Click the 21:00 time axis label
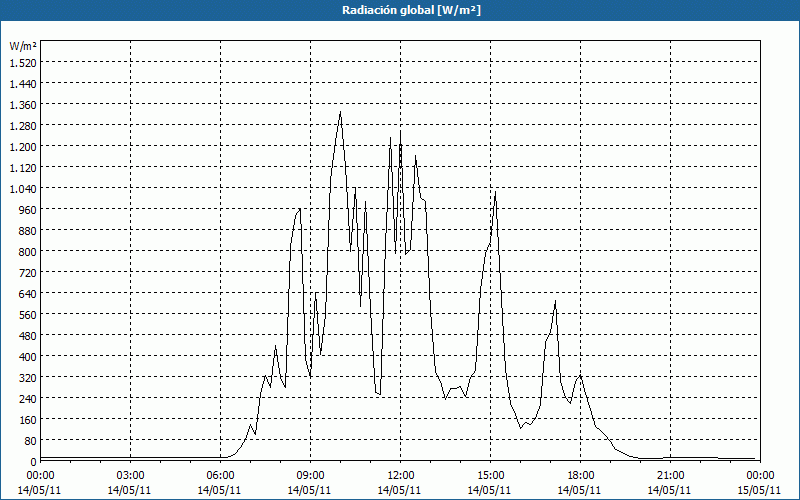Viewport: 800px width, 500px height. pos(670,476)
